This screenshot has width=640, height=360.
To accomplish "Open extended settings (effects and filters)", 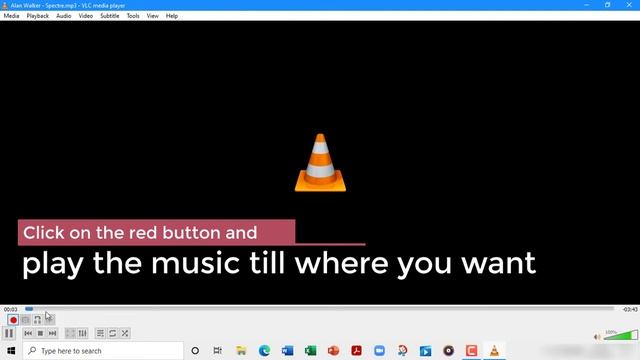I will pyautogui.click(x=82, y=333).
